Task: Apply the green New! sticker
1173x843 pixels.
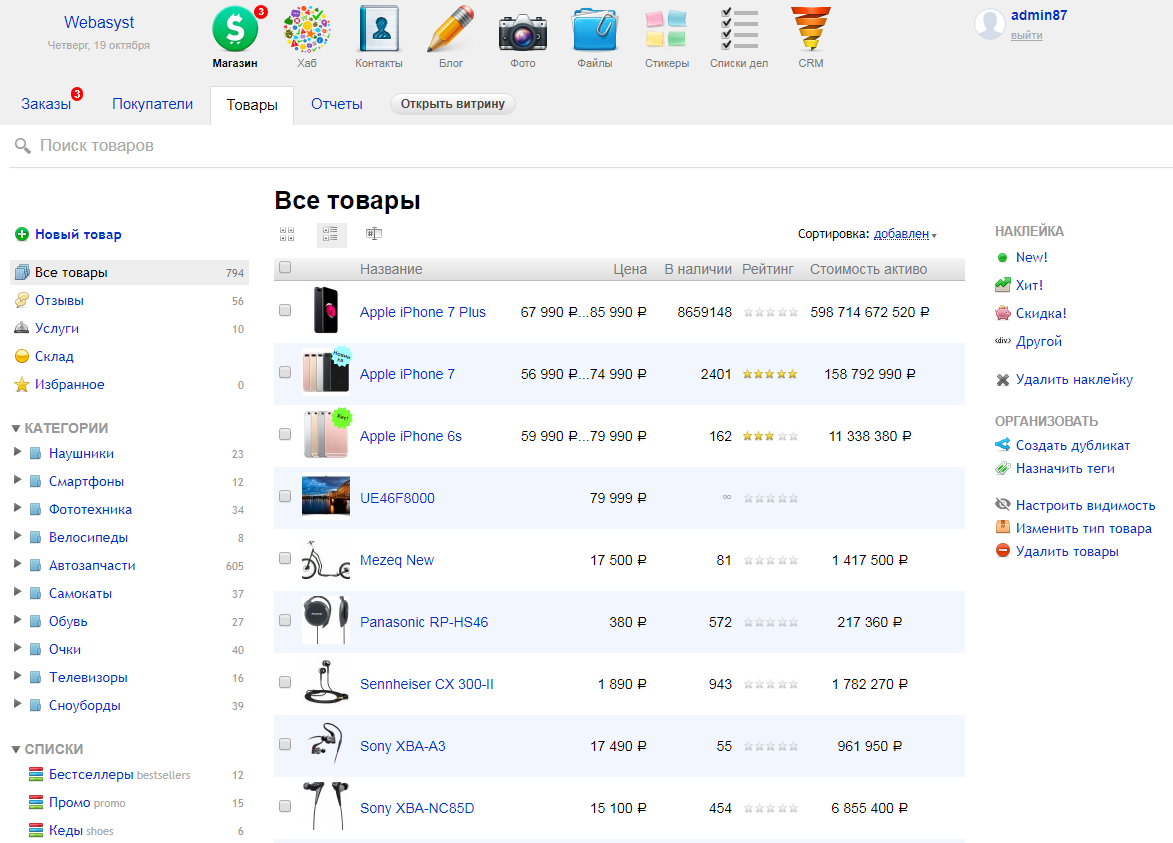Action: pos(1031,257)
